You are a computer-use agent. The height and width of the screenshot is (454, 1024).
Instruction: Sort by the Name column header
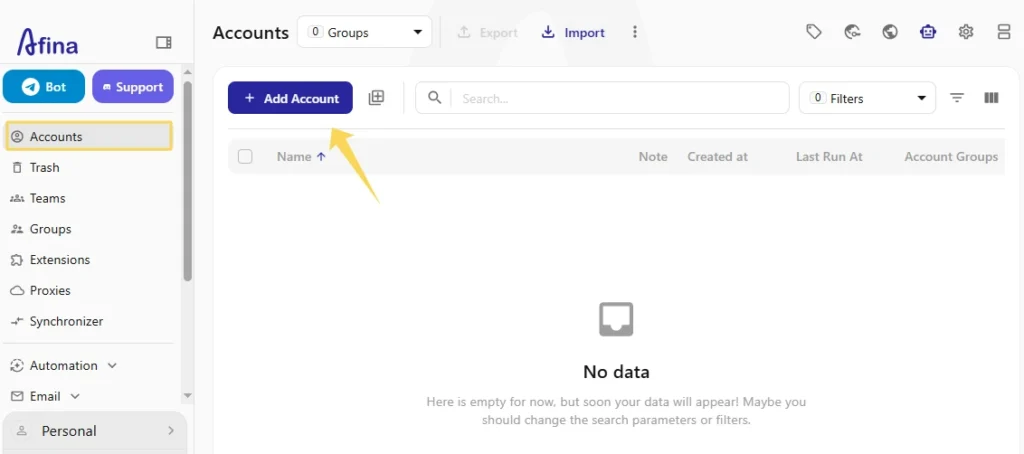pos(294,157)
